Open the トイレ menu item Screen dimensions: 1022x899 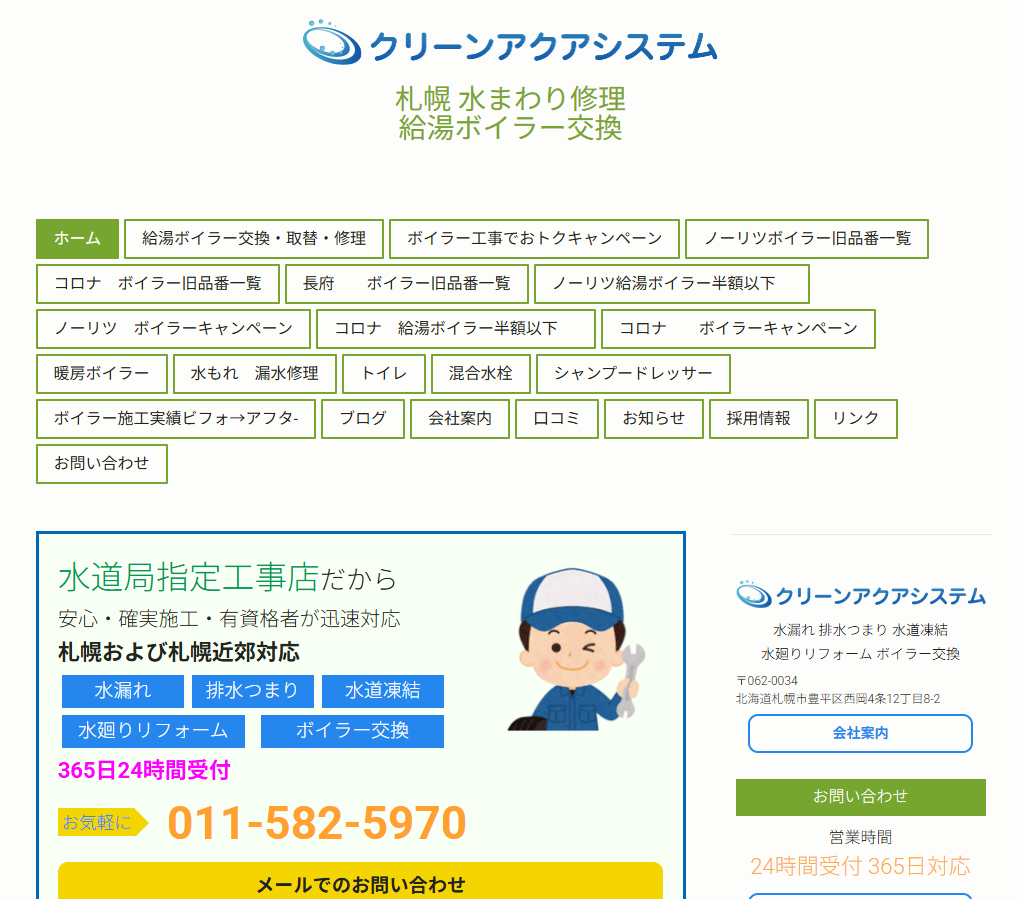coord(384,374)
